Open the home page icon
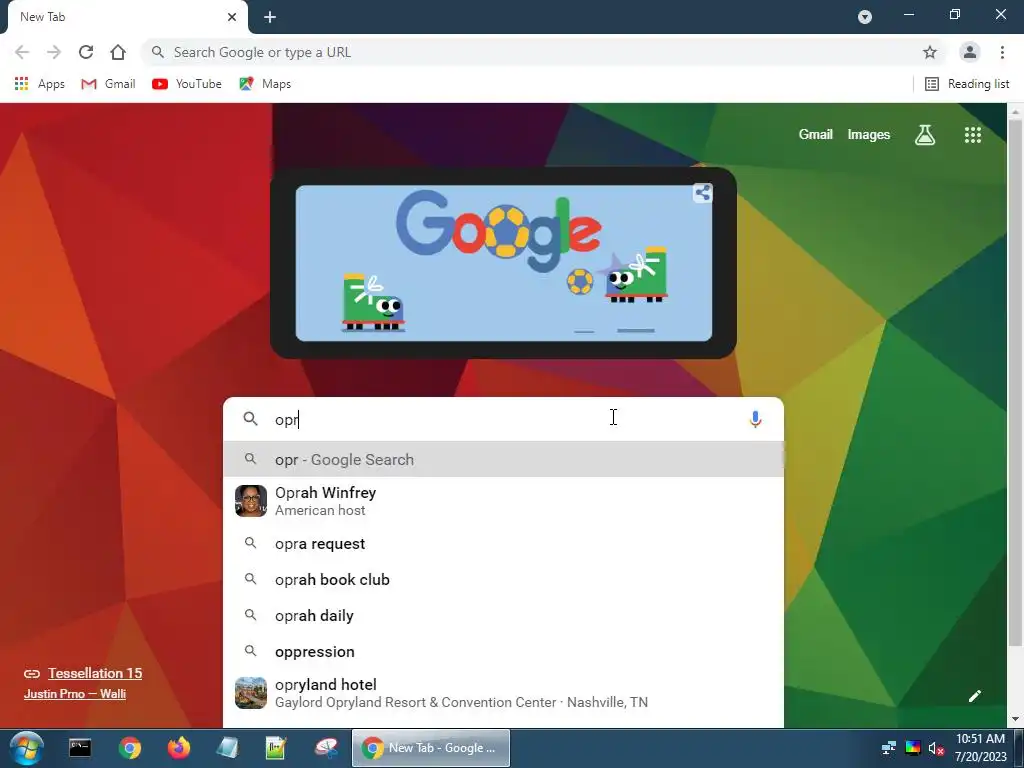1024x768 pixels. (x=118, y=52)
